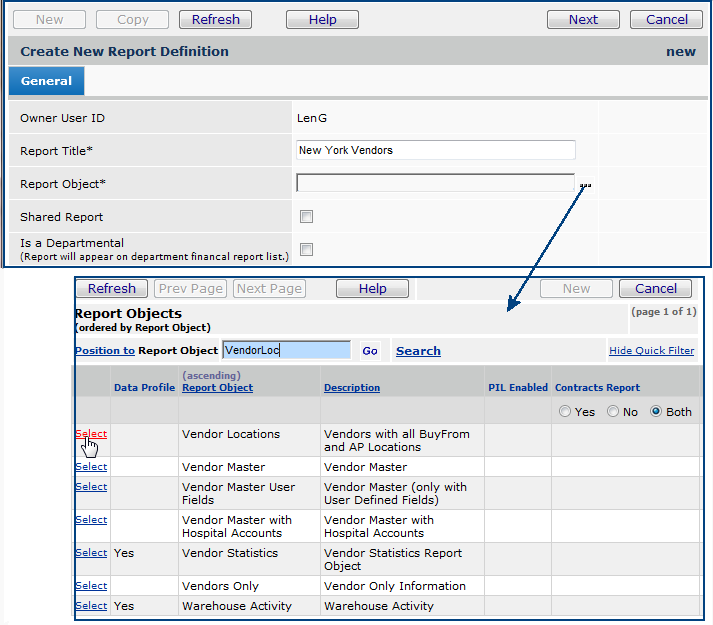713x625 pixels.
Task: Select the Both Contracts Report option
Action: (x=657, y=412)
